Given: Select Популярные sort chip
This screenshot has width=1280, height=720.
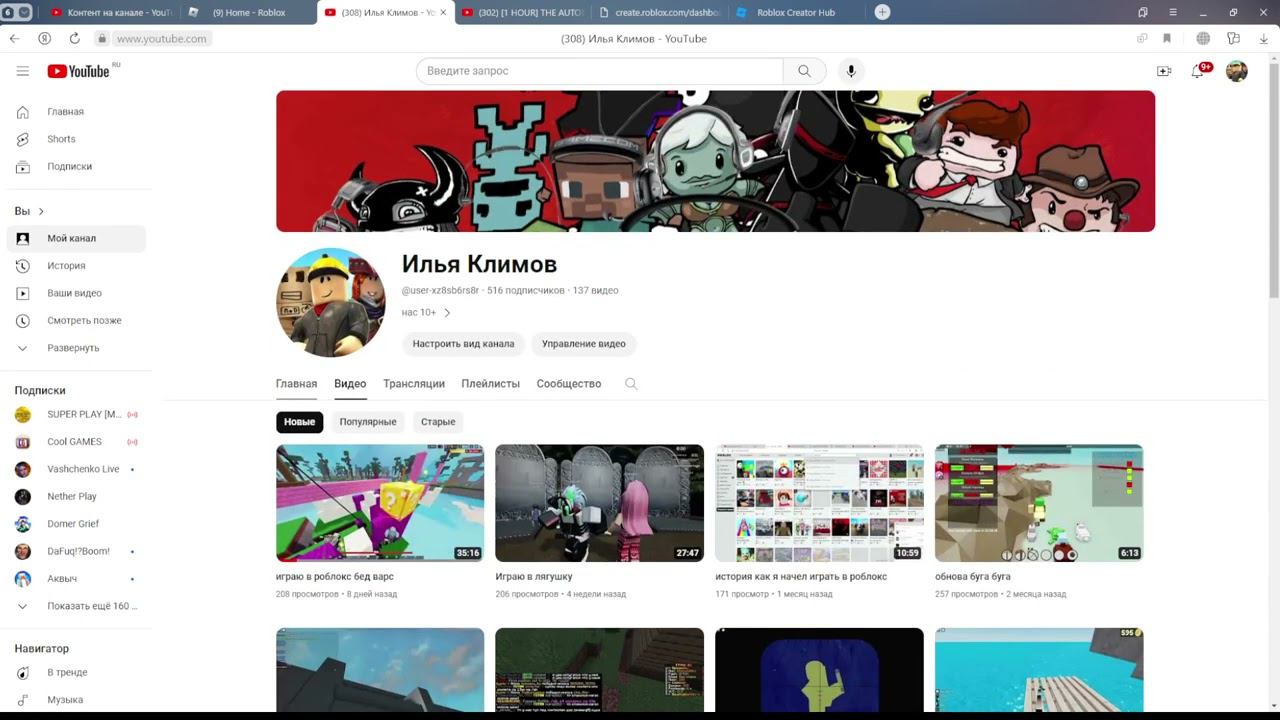Looking at the screenshot, I should pos(368,422).
